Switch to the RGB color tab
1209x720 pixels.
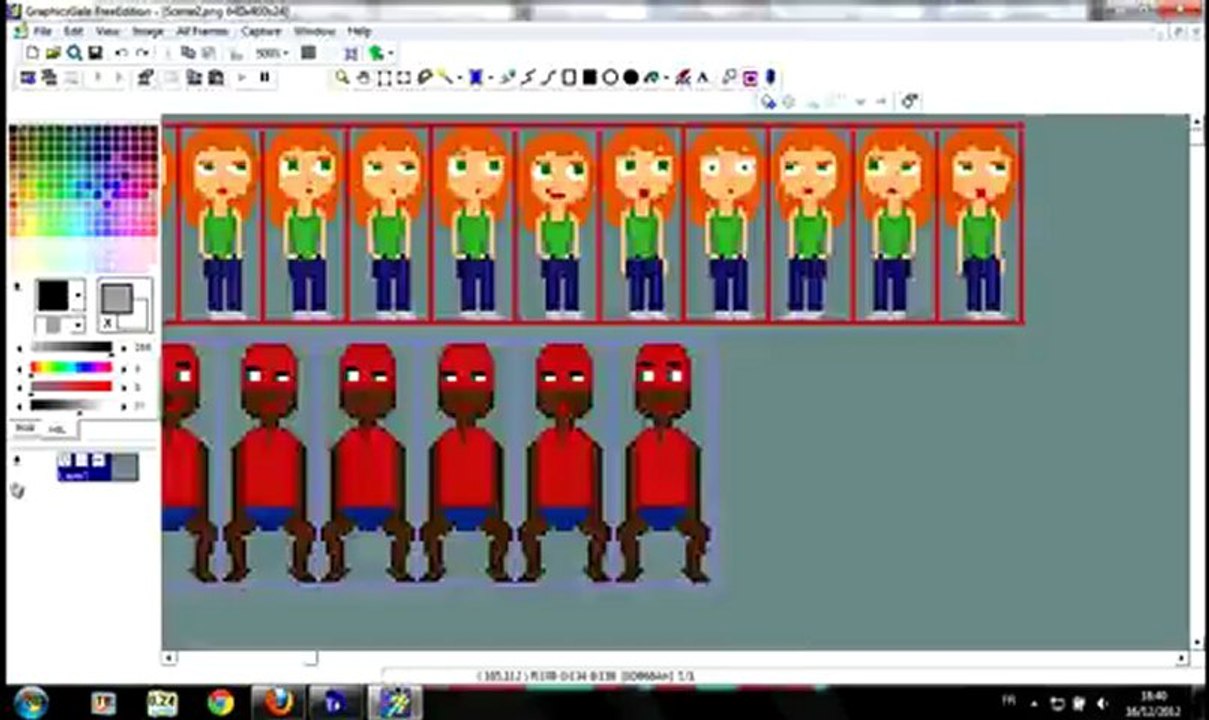tap(25, 427)
